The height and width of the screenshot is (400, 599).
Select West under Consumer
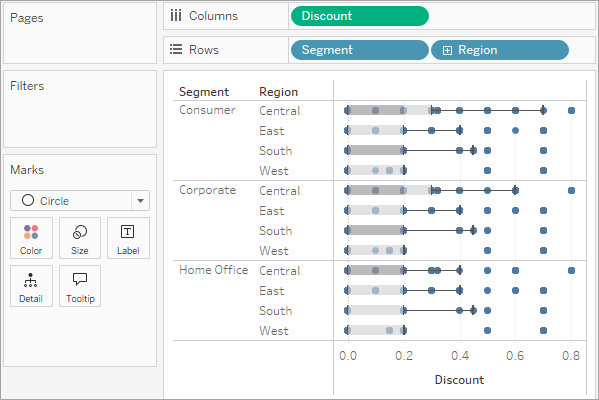[x=274, y=170]
